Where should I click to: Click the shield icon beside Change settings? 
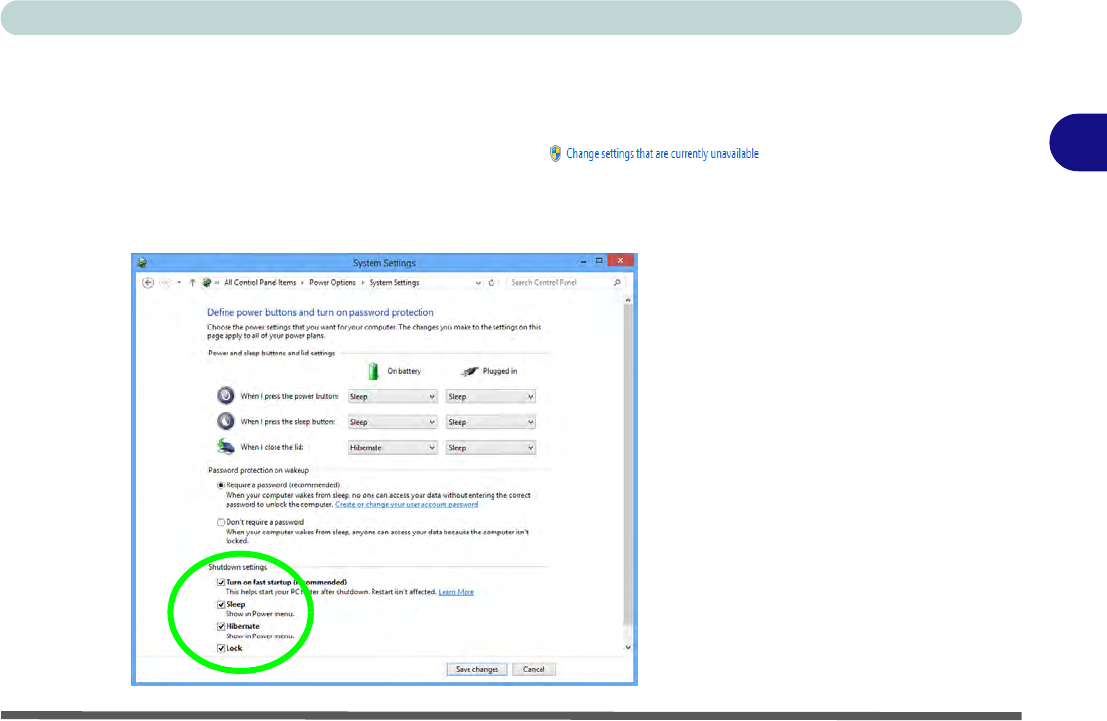pyautogui.click(x=556, y=153)
